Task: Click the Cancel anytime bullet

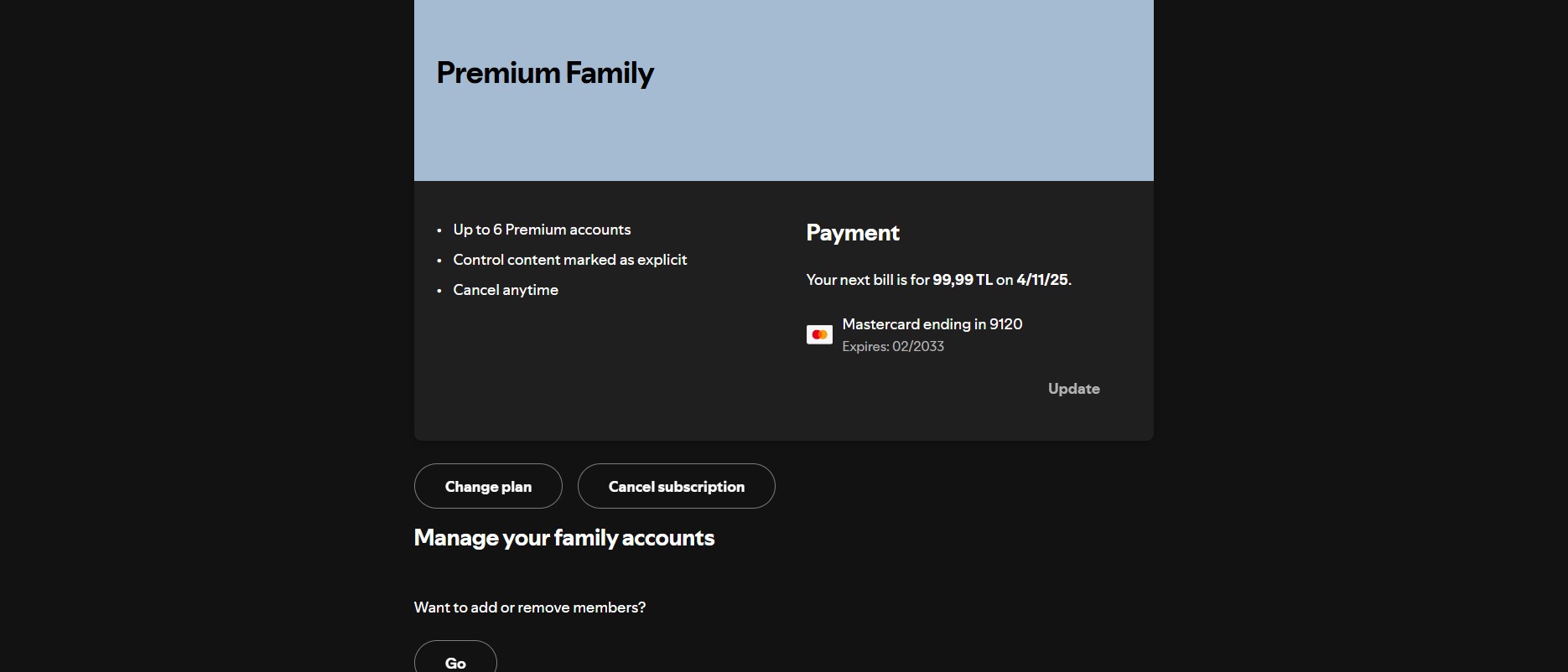Action: pos(506,290)
